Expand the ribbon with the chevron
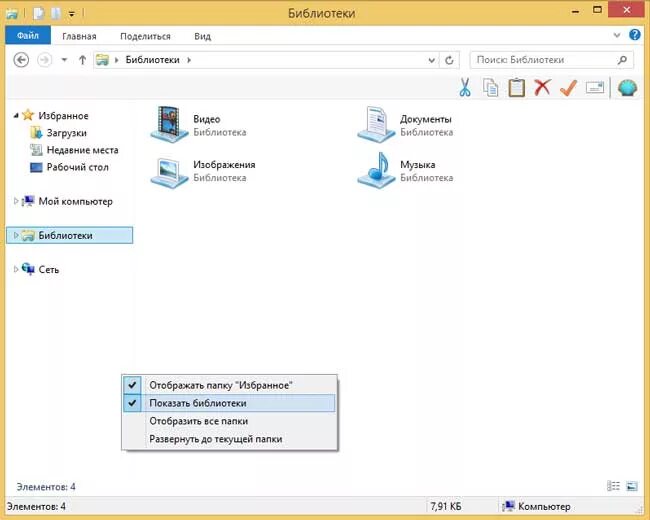650x520 pixels. pyautogui.click(x=617, y=35)
